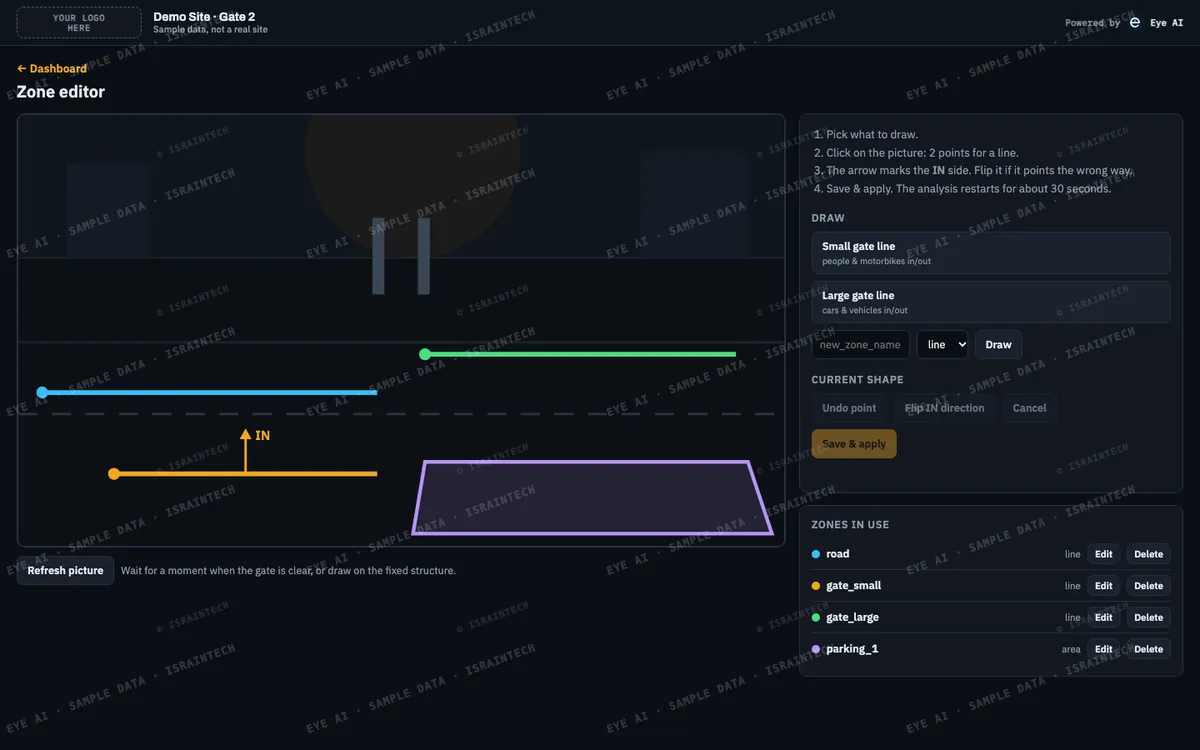This screenshot has width=1200, height=750.
Task: Click the orange gate_small color dot
Action: pyautogui.click(x=816, y=586)
